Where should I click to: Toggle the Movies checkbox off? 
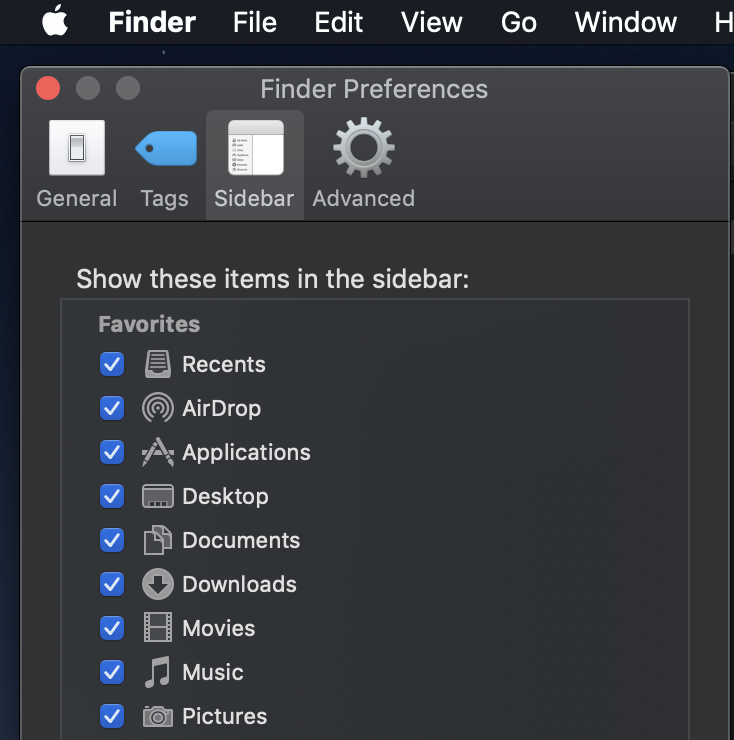point(112,628)
